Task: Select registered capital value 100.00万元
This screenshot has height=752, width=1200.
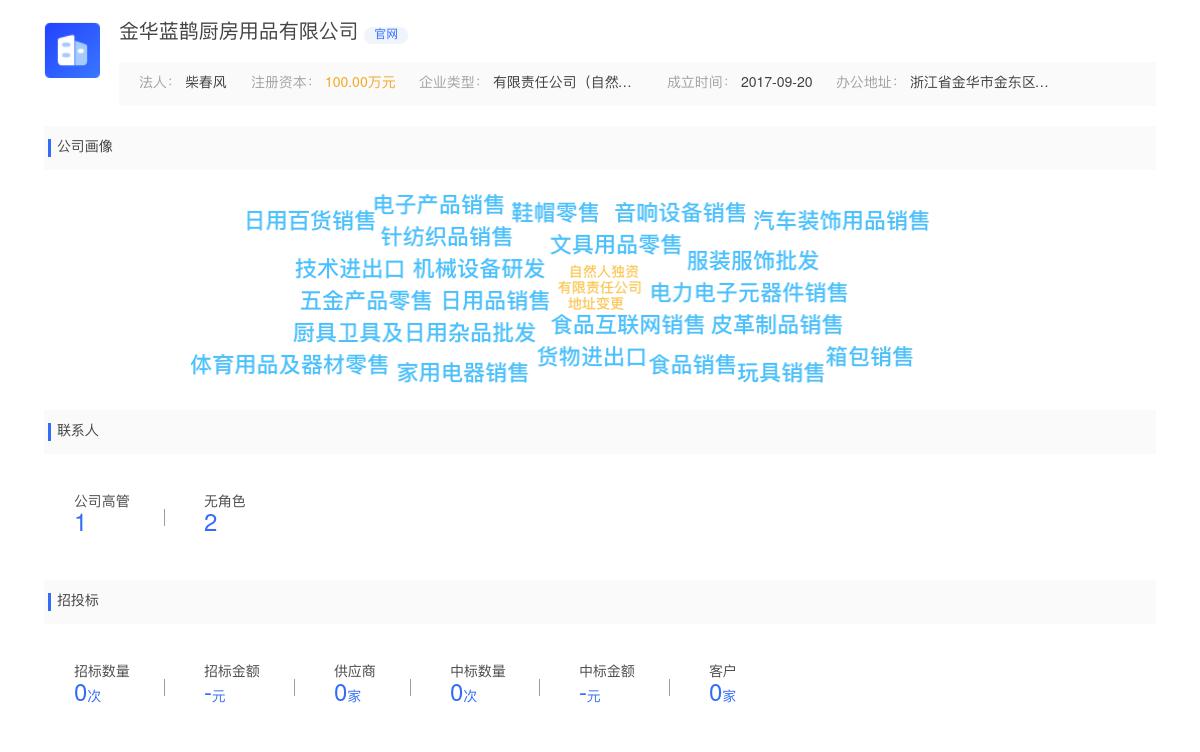Action: (x=360, y=82)
